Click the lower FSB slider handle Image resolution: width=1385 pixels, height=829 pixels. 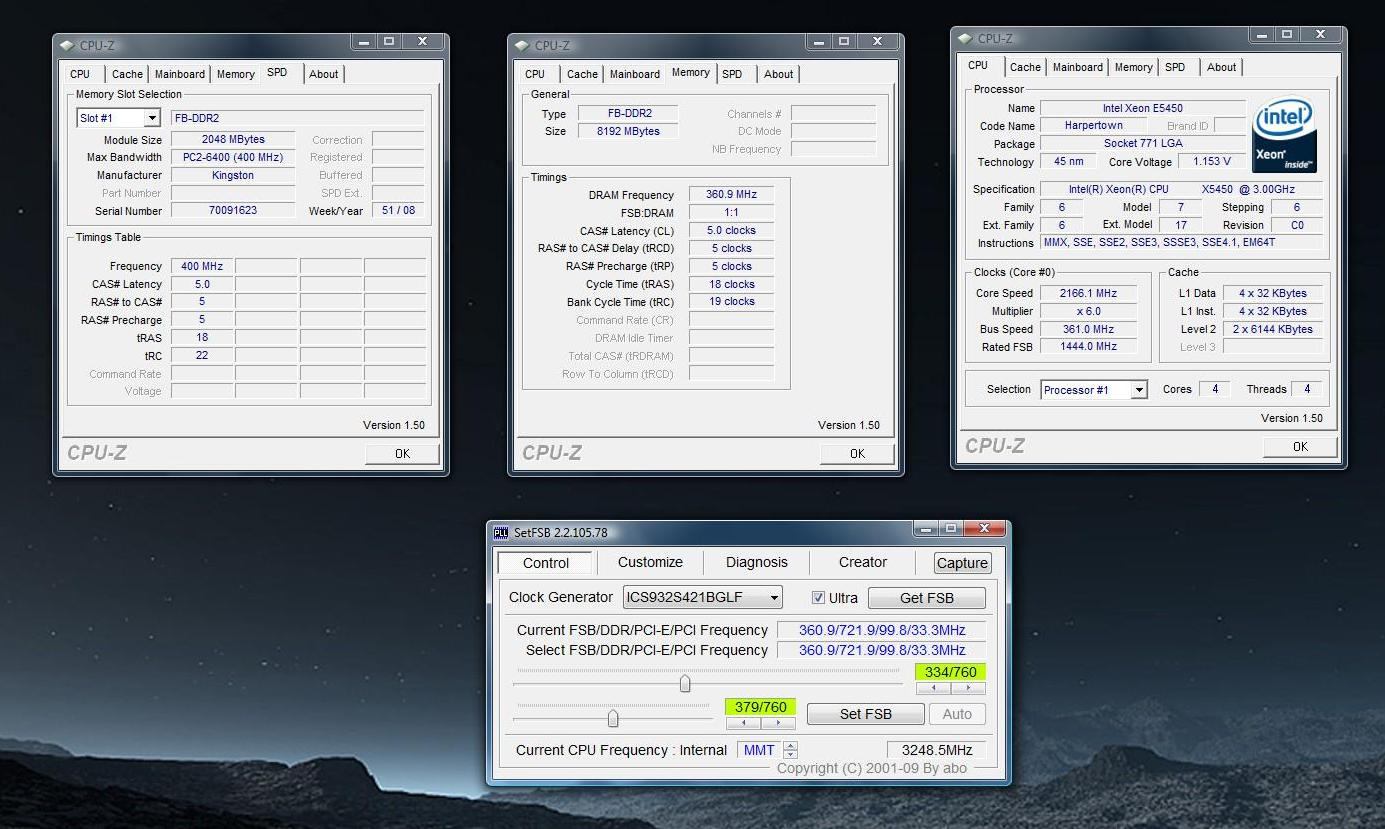tap(613, 718)
